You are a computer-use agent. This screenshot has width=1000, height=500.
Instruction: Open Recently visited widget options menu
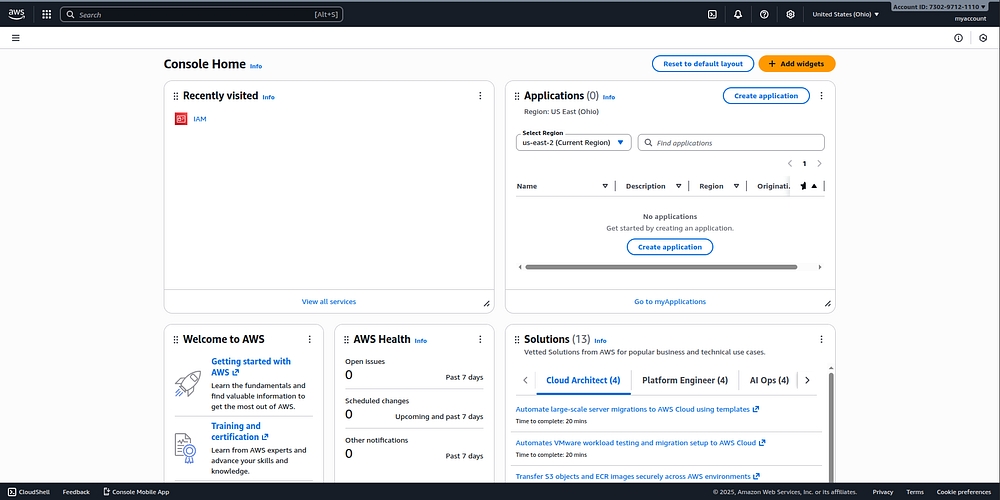click(480, 96)
